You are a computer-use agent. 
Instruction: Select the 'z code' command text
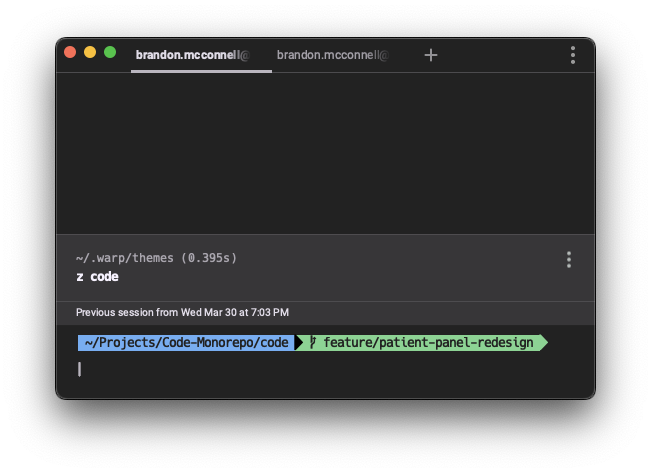click(x=98, y=277)
